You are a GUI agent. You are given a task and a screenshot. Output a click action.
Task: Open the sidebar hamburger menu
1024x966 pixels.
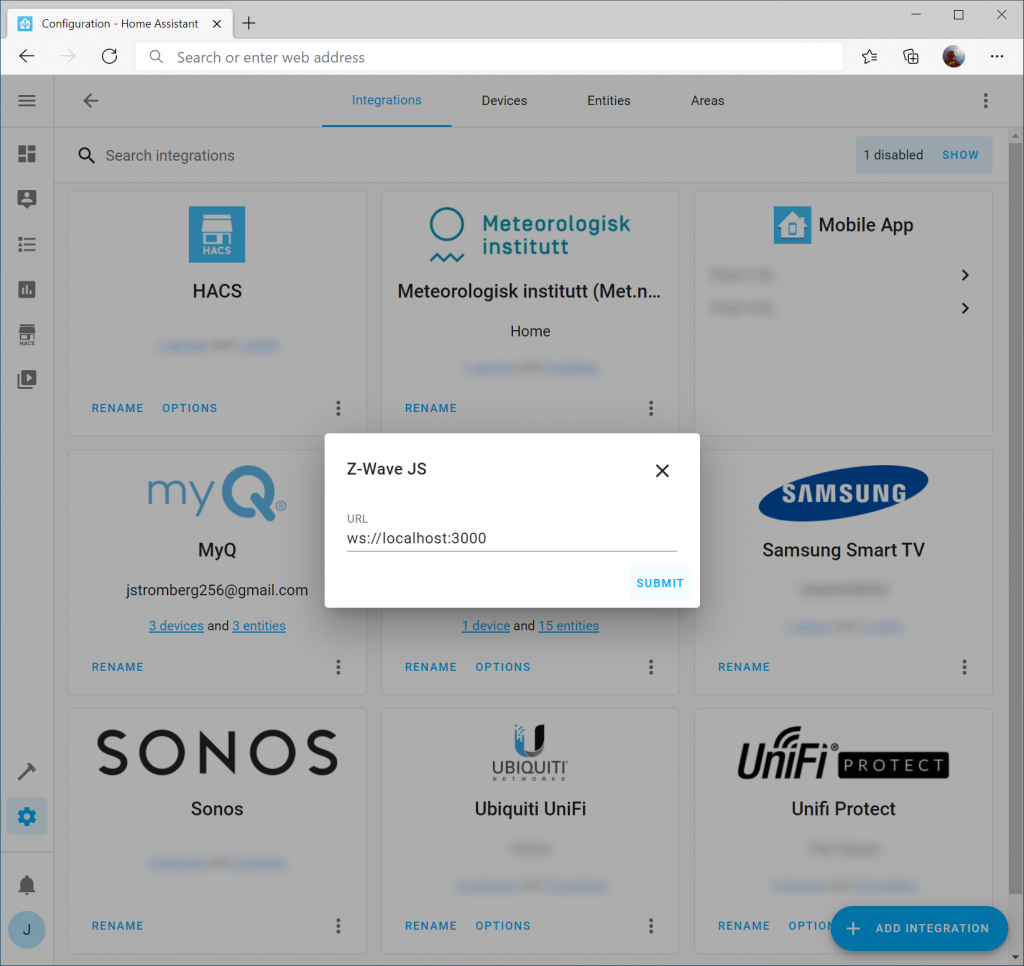point(27,101)
